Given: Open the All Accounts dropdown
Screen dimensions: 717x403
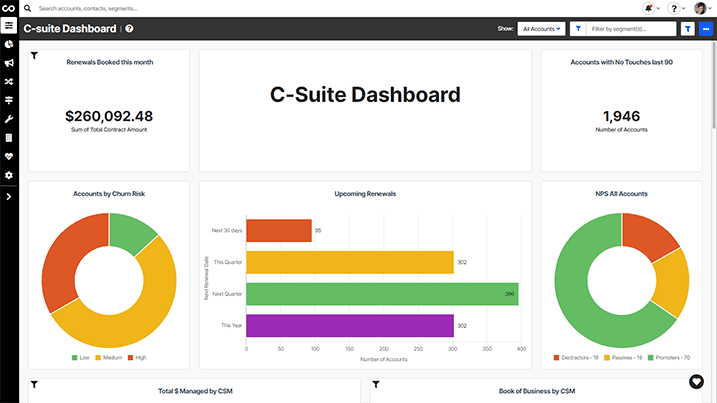Looking at the screenshot, I should (541, 29).
